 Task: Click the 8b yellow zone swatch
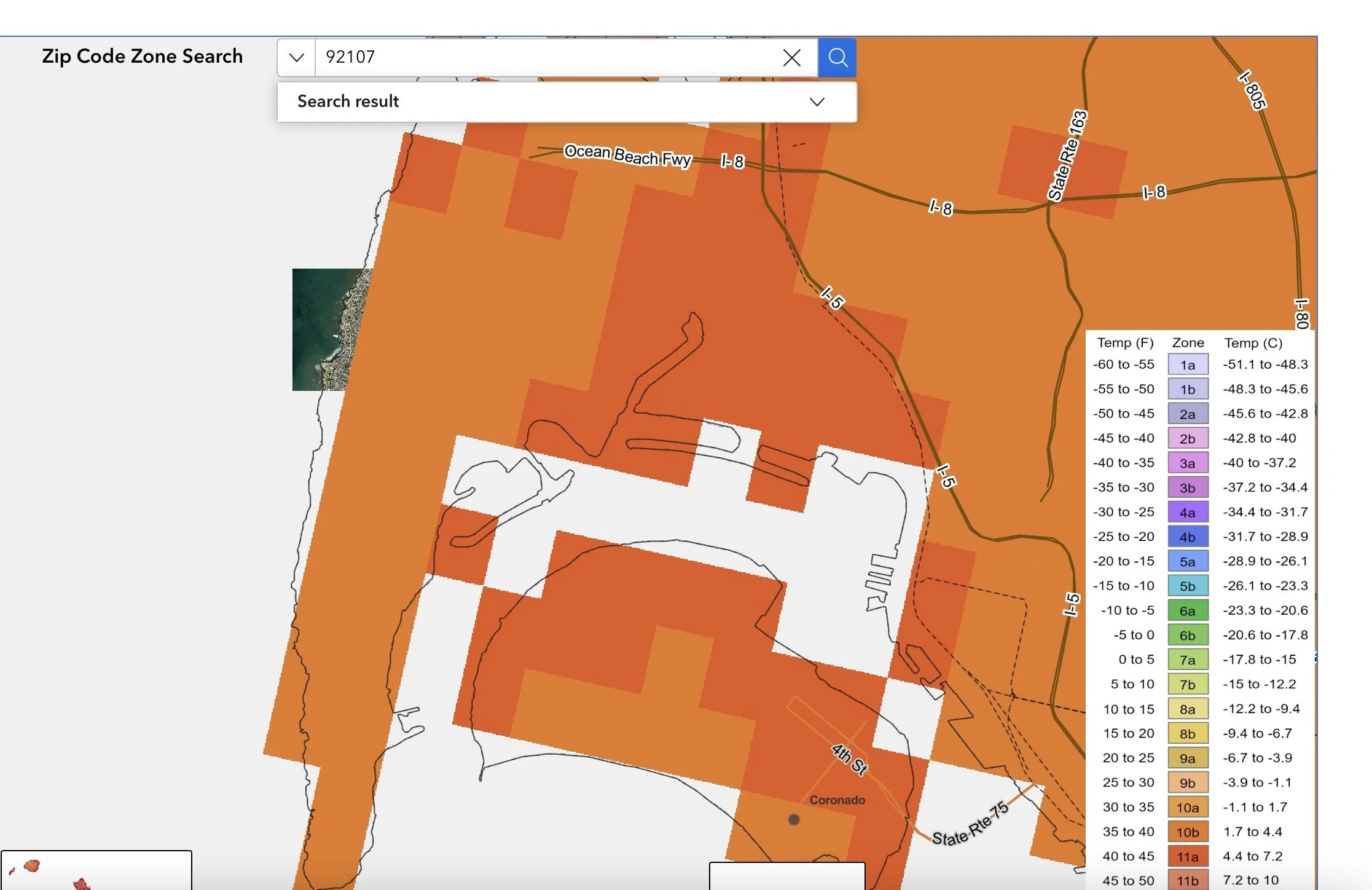pyautogui.click(x=1188, y=733)
